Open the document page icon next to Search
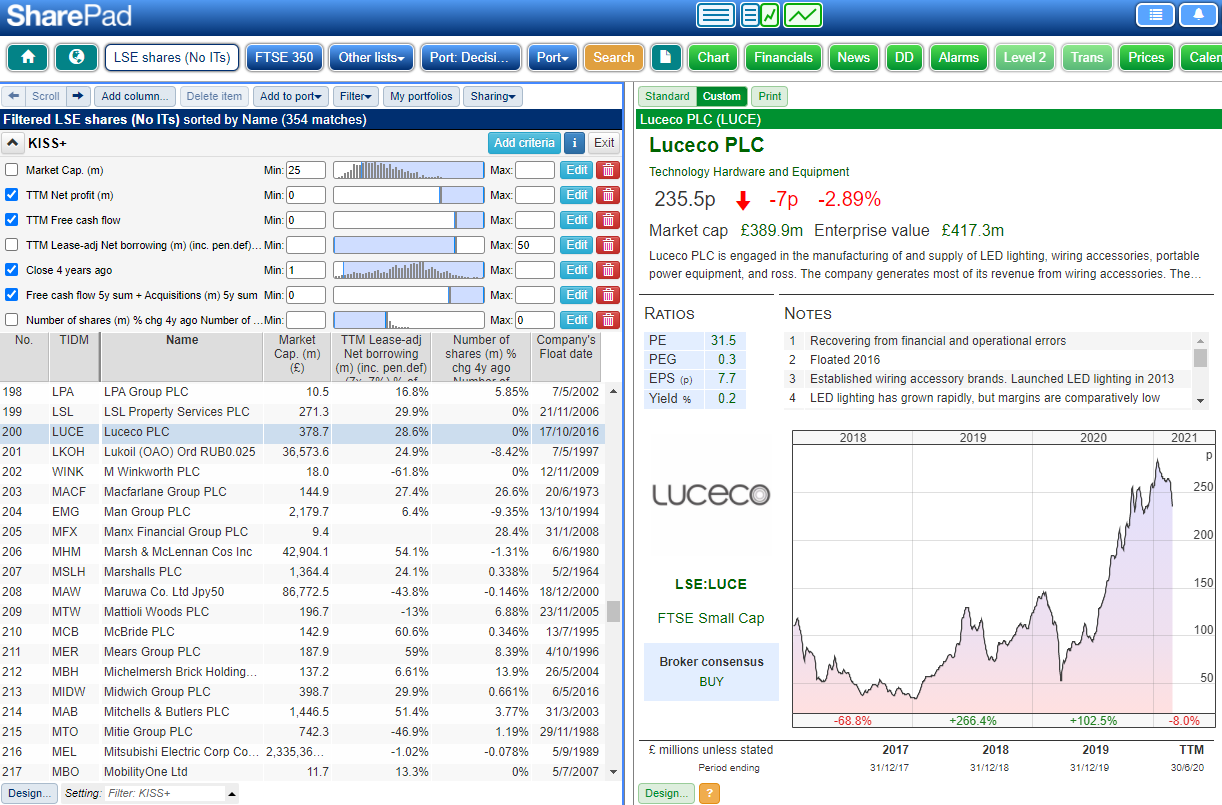This screenshot has width=1222, height=805. click(666, 57)
